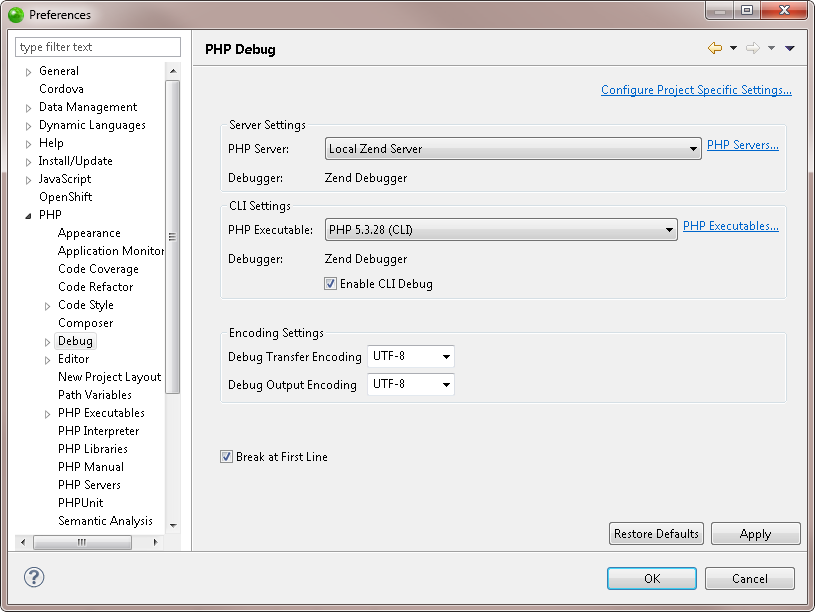This screenshot has height=612, width=815.
Task: Expand the Code Style tree node
Action: coord(47,306)
